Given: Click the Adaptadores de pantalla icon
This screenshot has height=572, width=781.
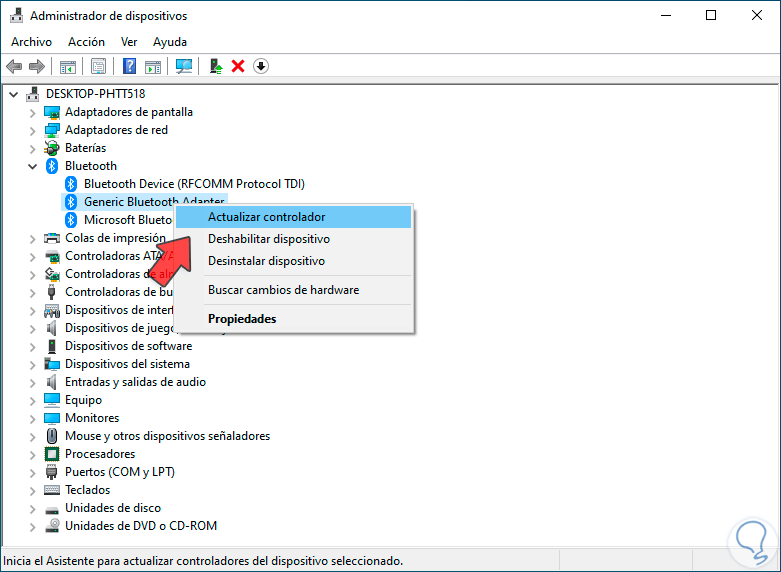Looking at the screenshot, I should pos(52,112).
